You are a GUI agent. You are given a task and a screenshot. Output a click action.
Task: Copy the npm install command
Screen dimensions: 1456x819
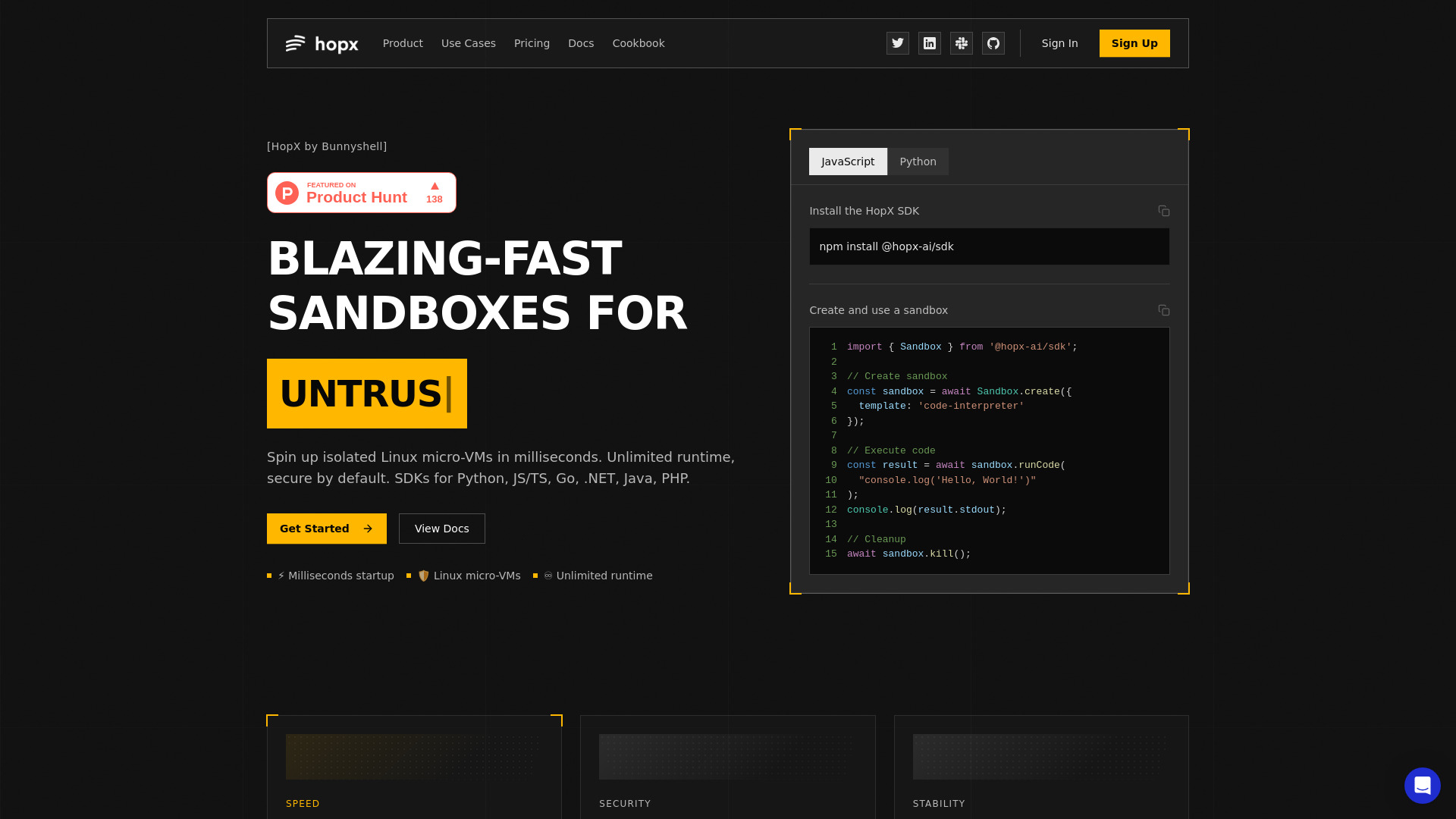(1163, 211)
